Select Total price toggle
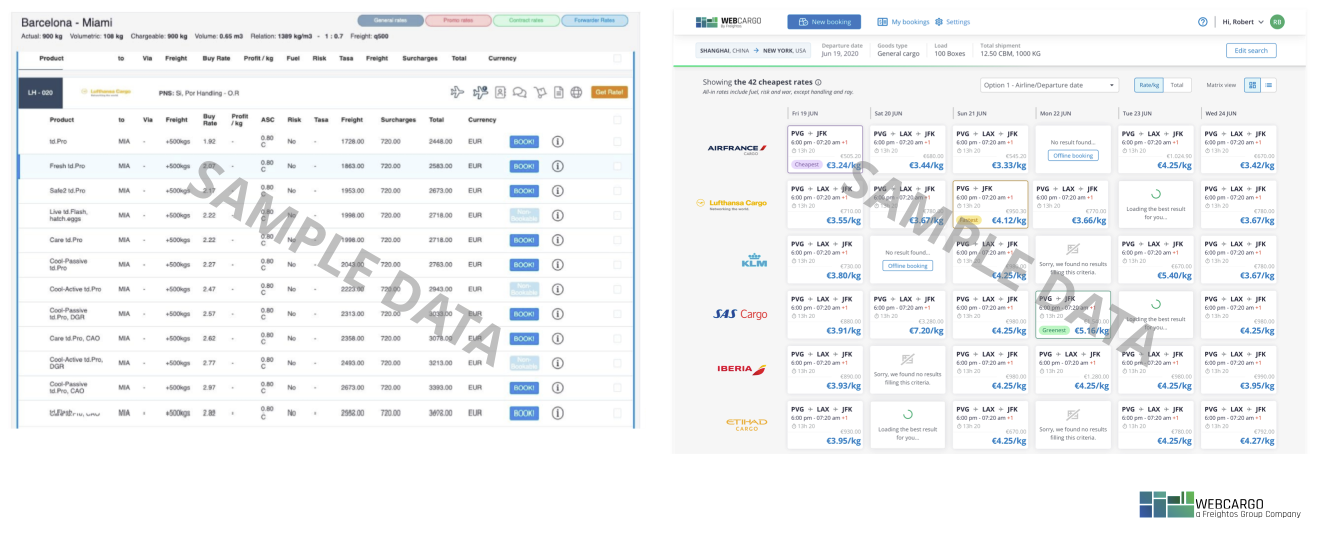The width and height of the screenshot is (1336, 538). coord(1177,85)
